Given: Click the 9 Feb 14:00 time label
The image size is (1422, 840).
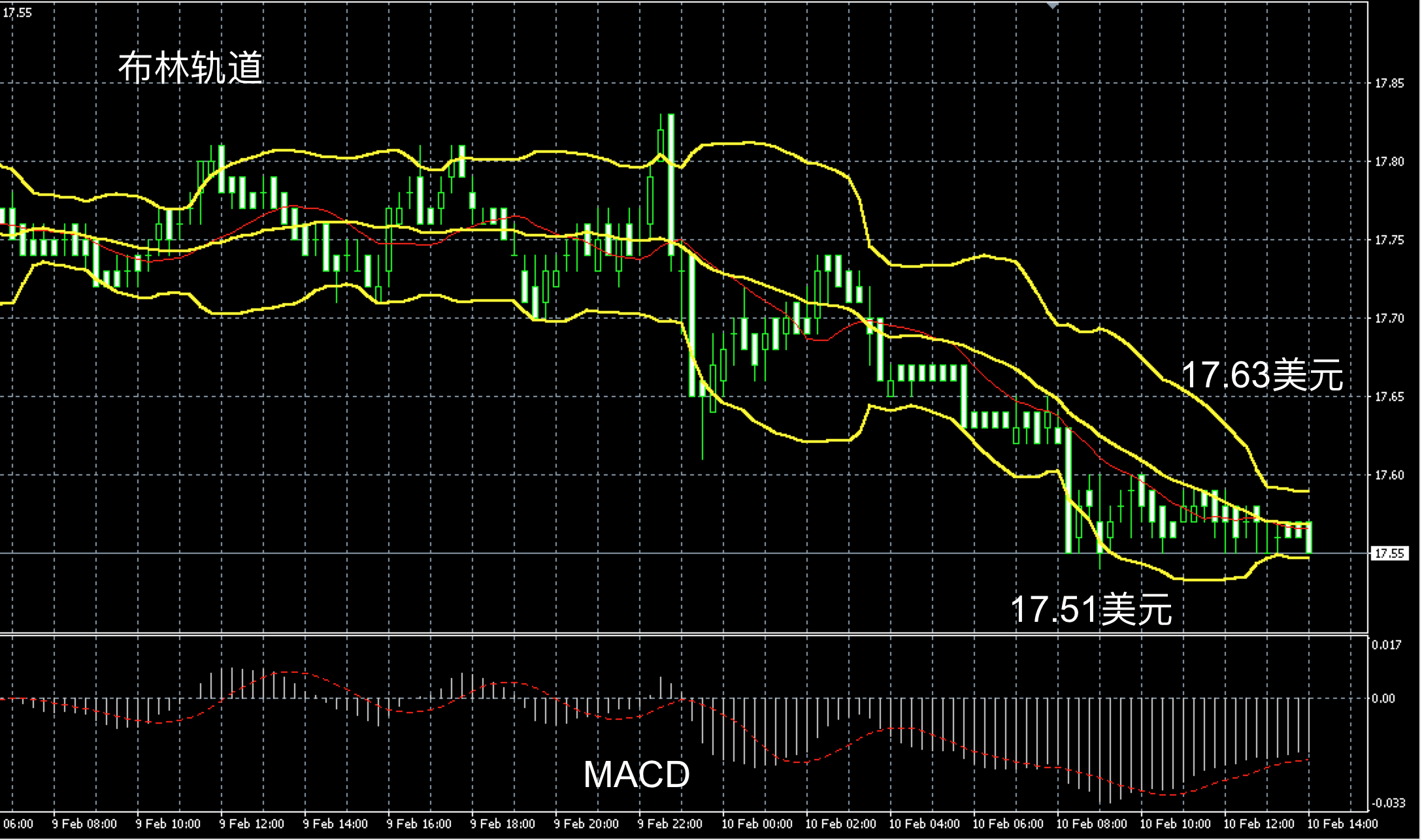Looking at the screenshot, I should point(335,824).
